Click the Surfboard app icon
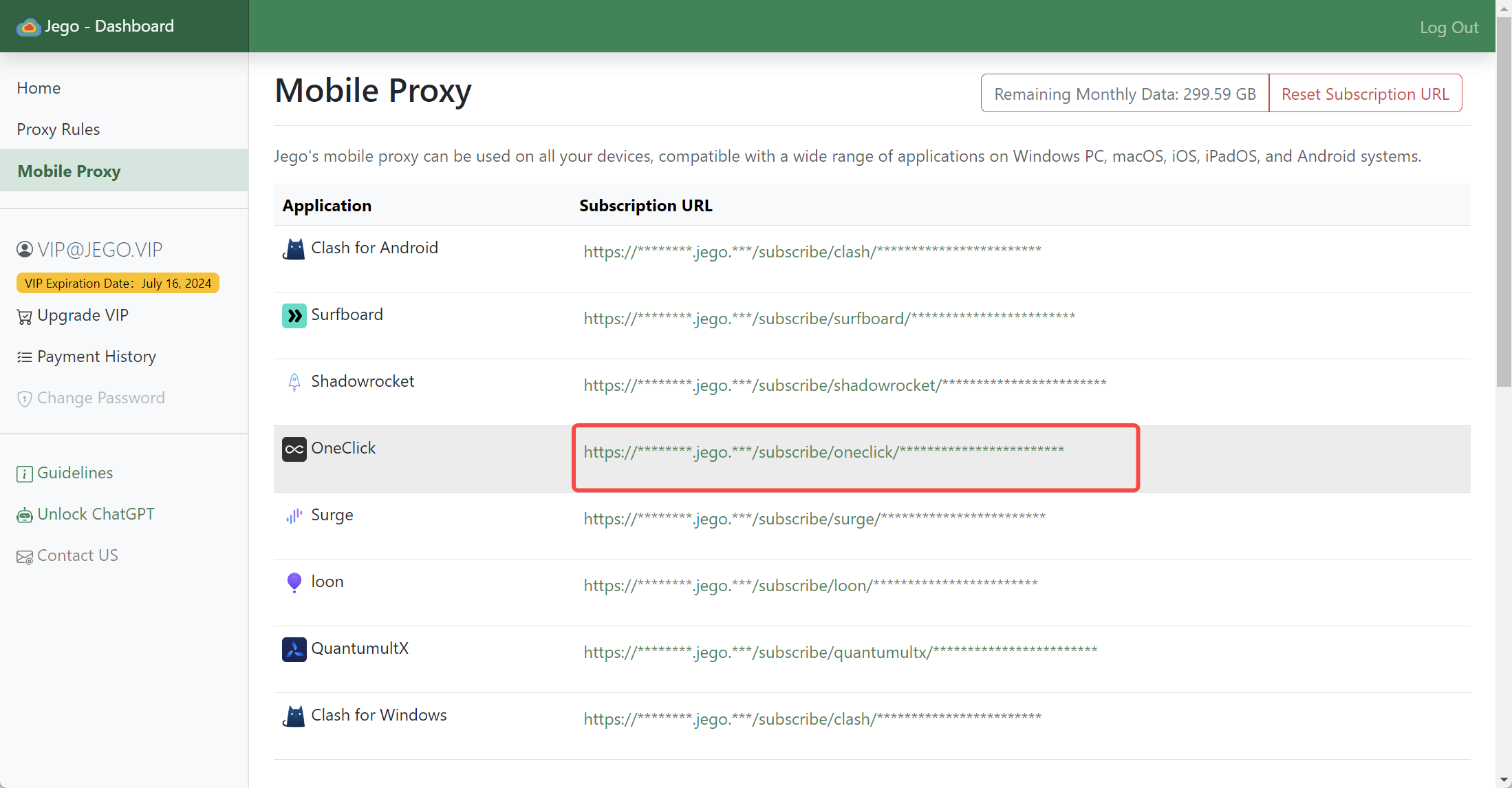This screenshot has height=788, width=1512. [x=294, y=316]
